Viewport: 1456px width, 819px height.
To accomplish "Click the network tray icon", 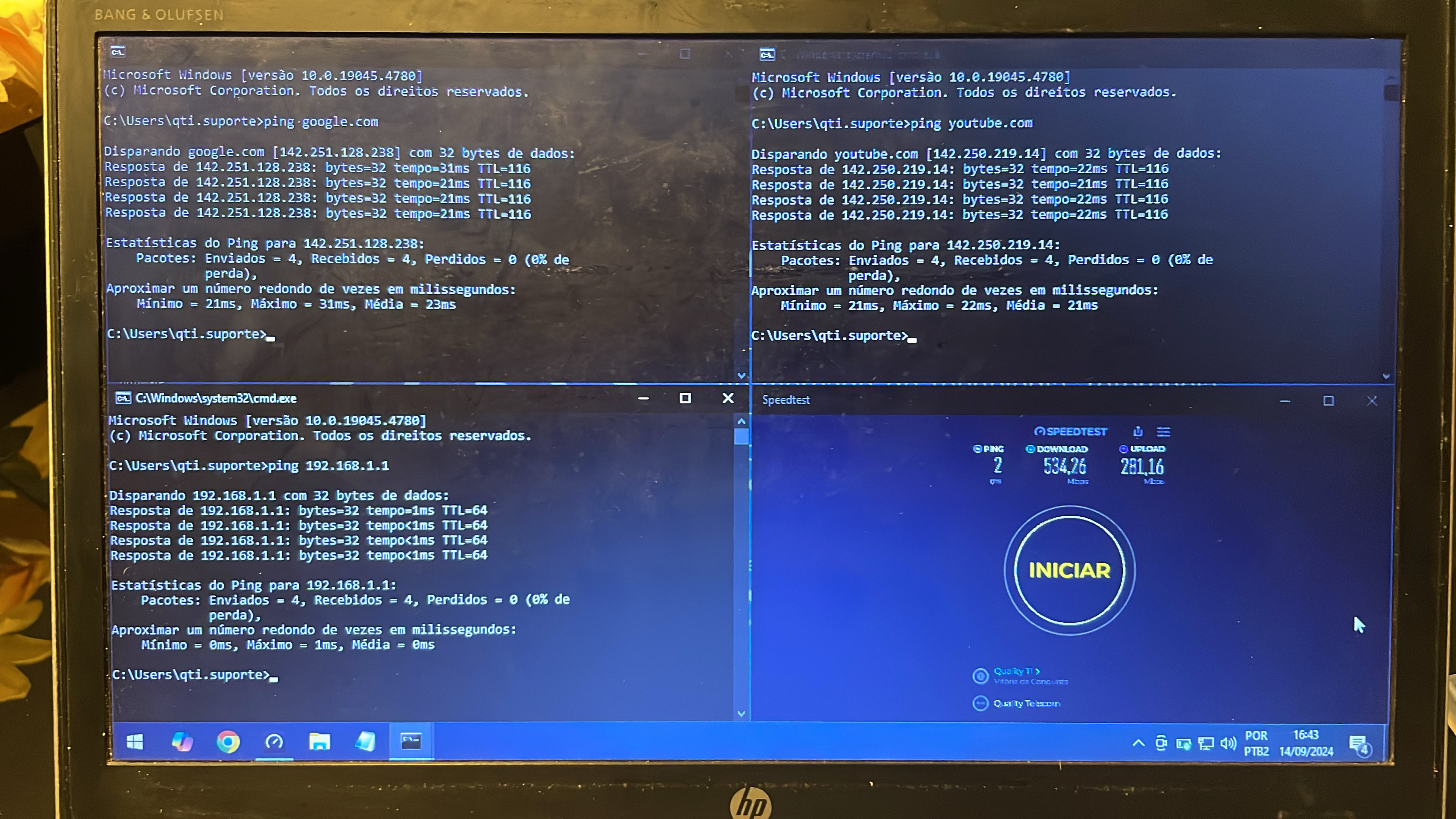I will [1206, 743].
